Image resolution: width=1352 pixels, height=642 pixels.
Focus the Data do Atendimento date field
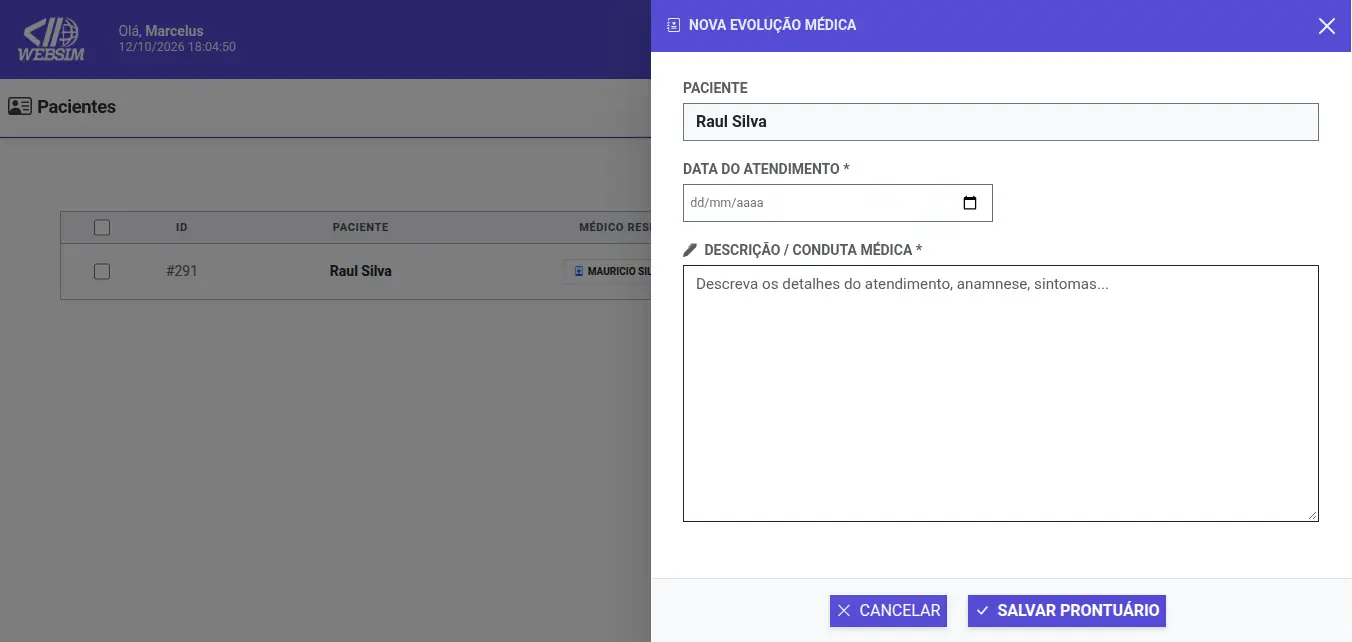[x=838, y=203]
